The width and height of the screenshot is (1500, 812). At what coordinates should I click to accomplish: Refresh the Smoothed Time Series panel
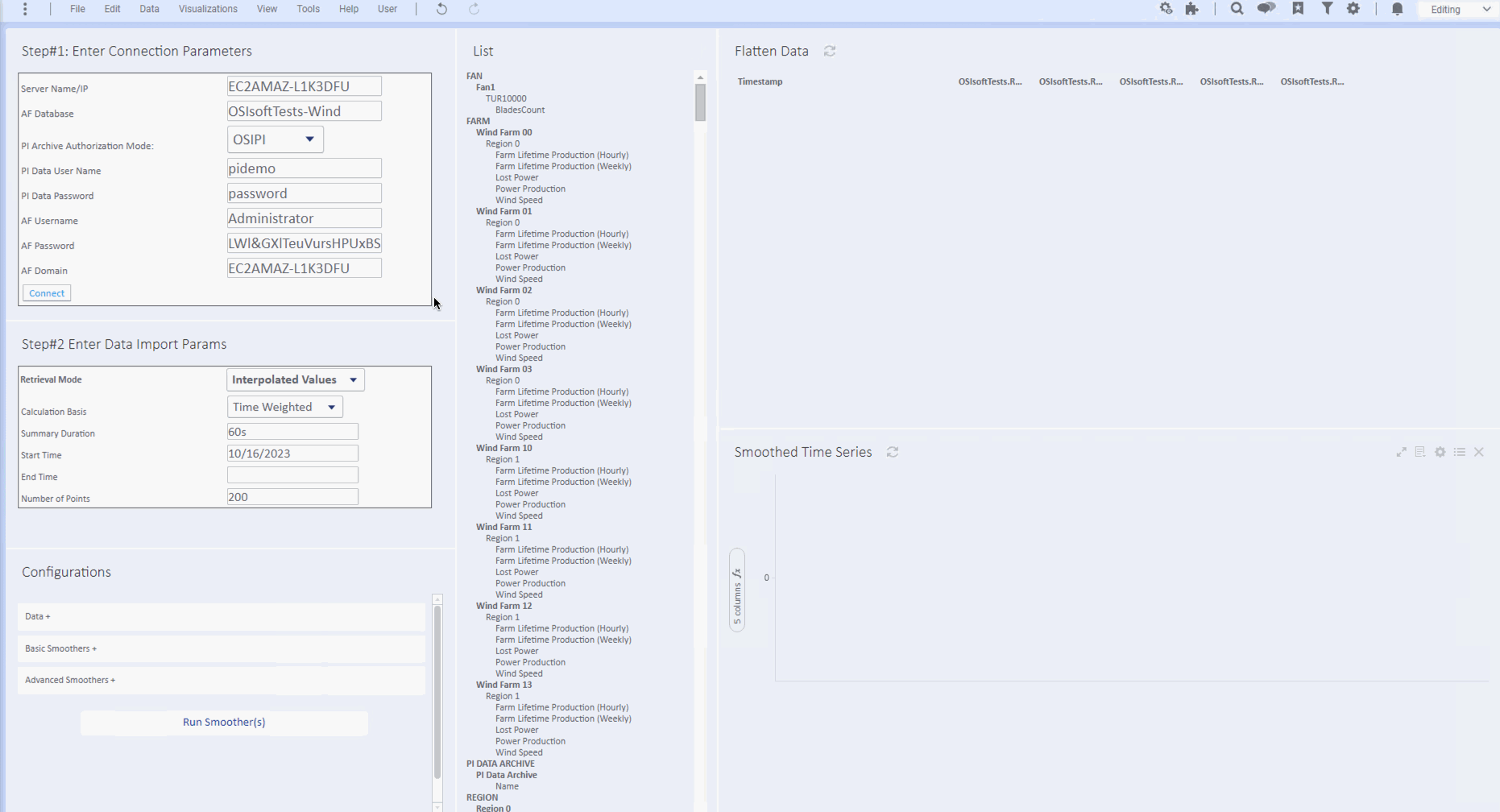click(893, 452)
